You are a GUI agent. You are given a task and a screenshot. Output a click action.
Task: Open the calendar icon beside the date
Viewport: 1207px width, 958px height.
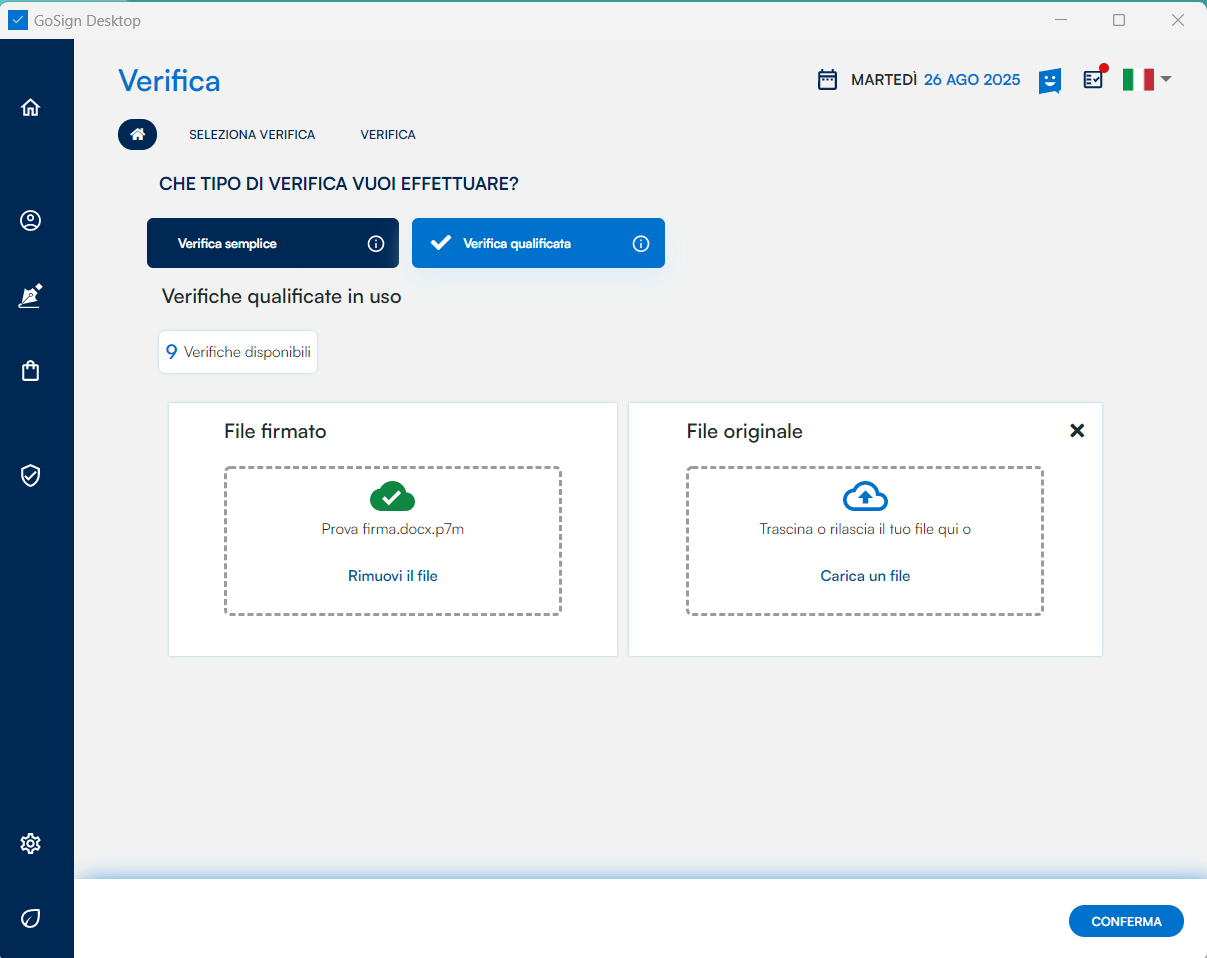(x=827, y=80)
